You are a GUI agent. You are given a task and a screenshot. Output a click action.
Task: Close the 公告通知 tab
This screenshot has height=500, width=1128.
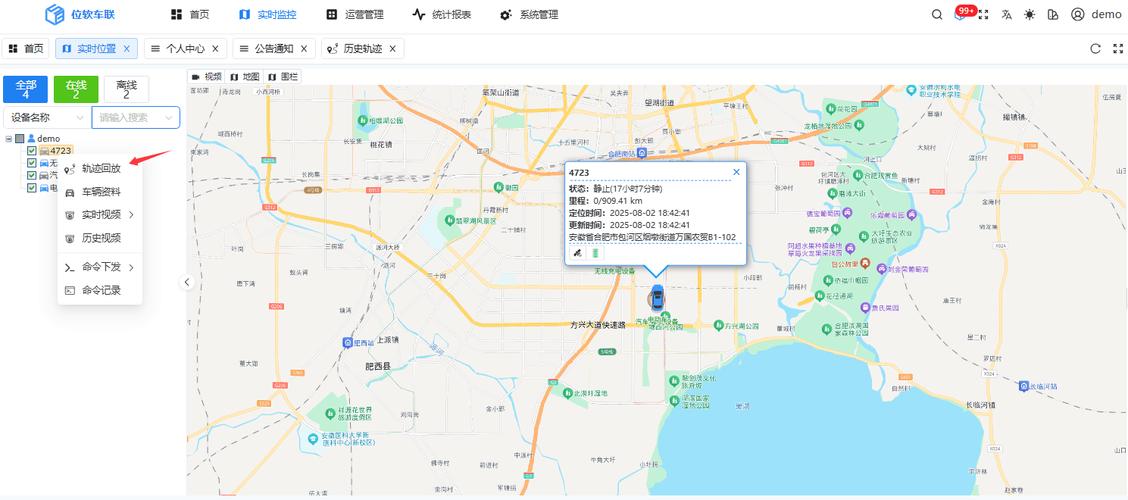[x=304, y=49]
